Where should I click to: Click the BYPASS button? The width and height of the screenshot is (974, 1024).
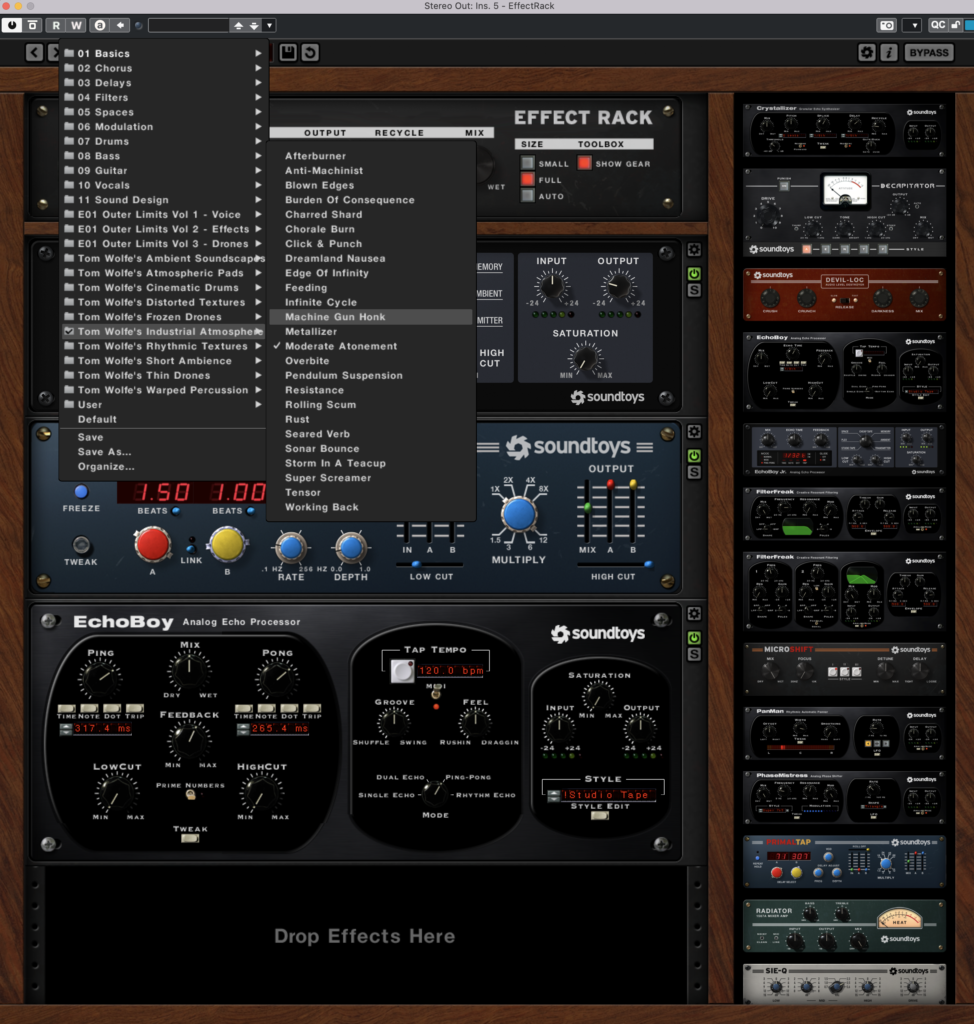[x=928, y=52]
